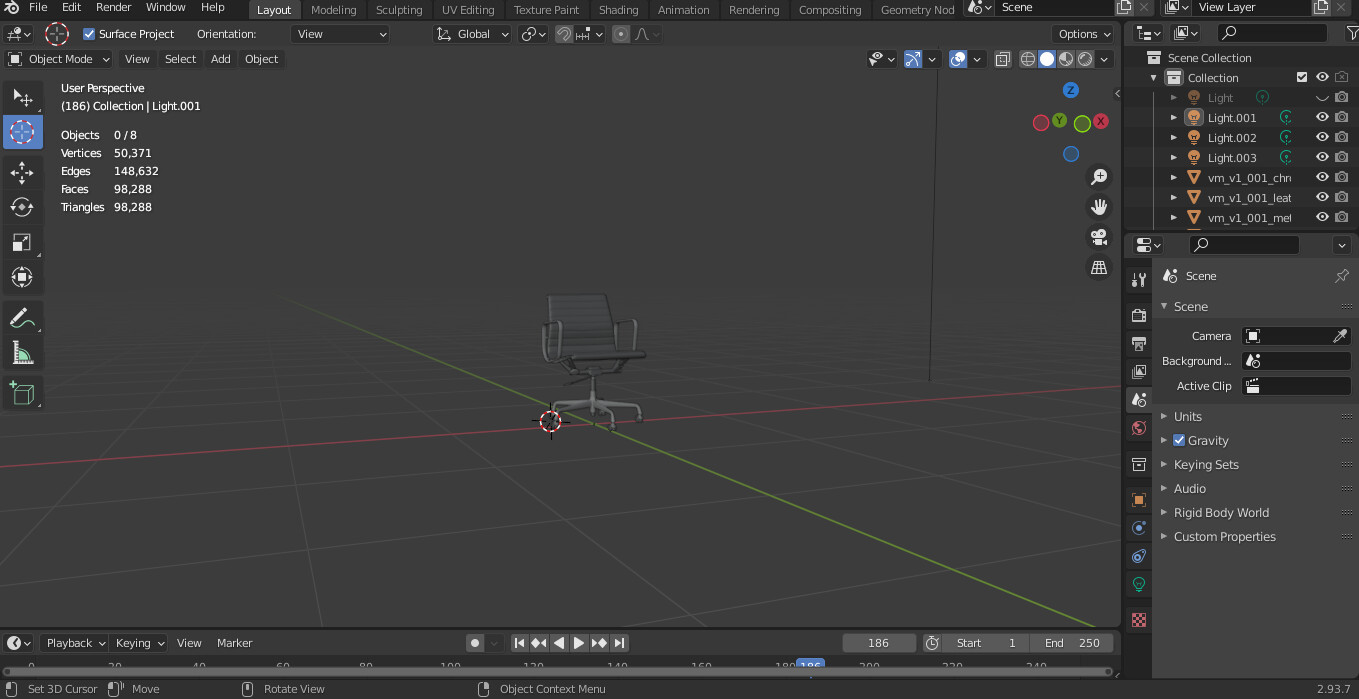
Task: Select the Measure ruler tool
Action: 23,352
